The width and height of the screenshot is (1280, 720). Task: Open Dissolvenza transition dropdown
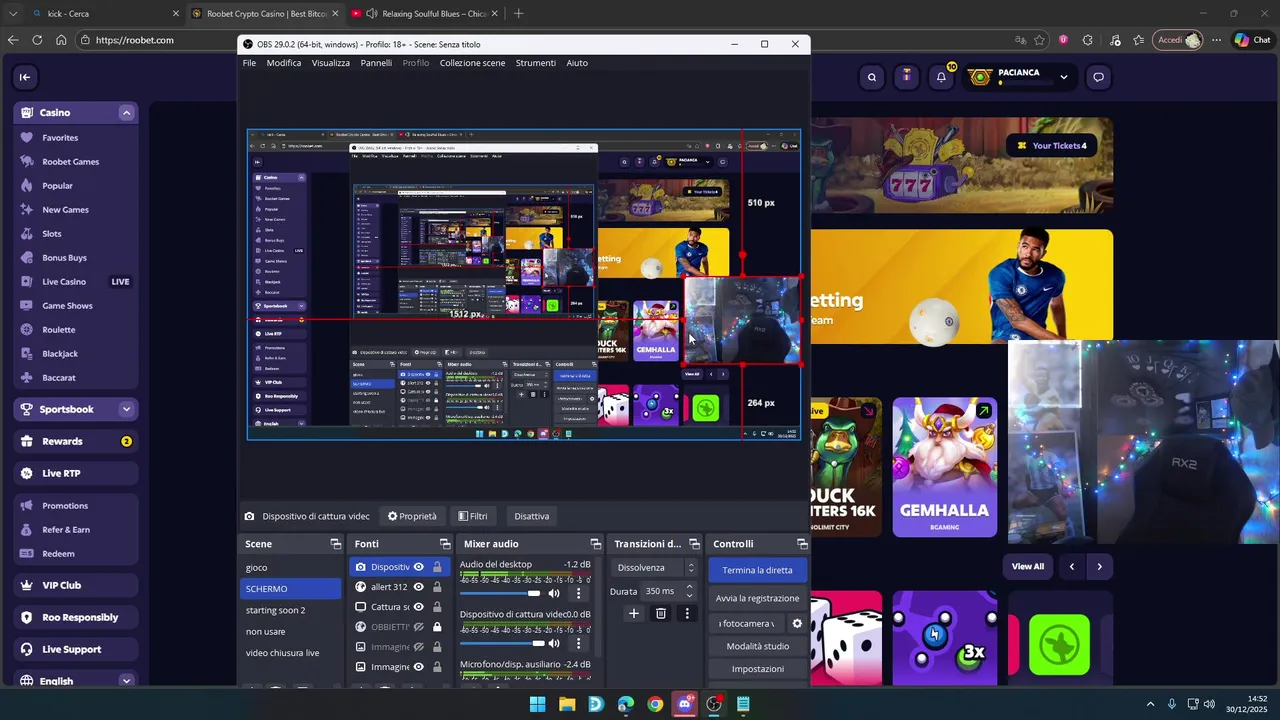coord(655,567)
